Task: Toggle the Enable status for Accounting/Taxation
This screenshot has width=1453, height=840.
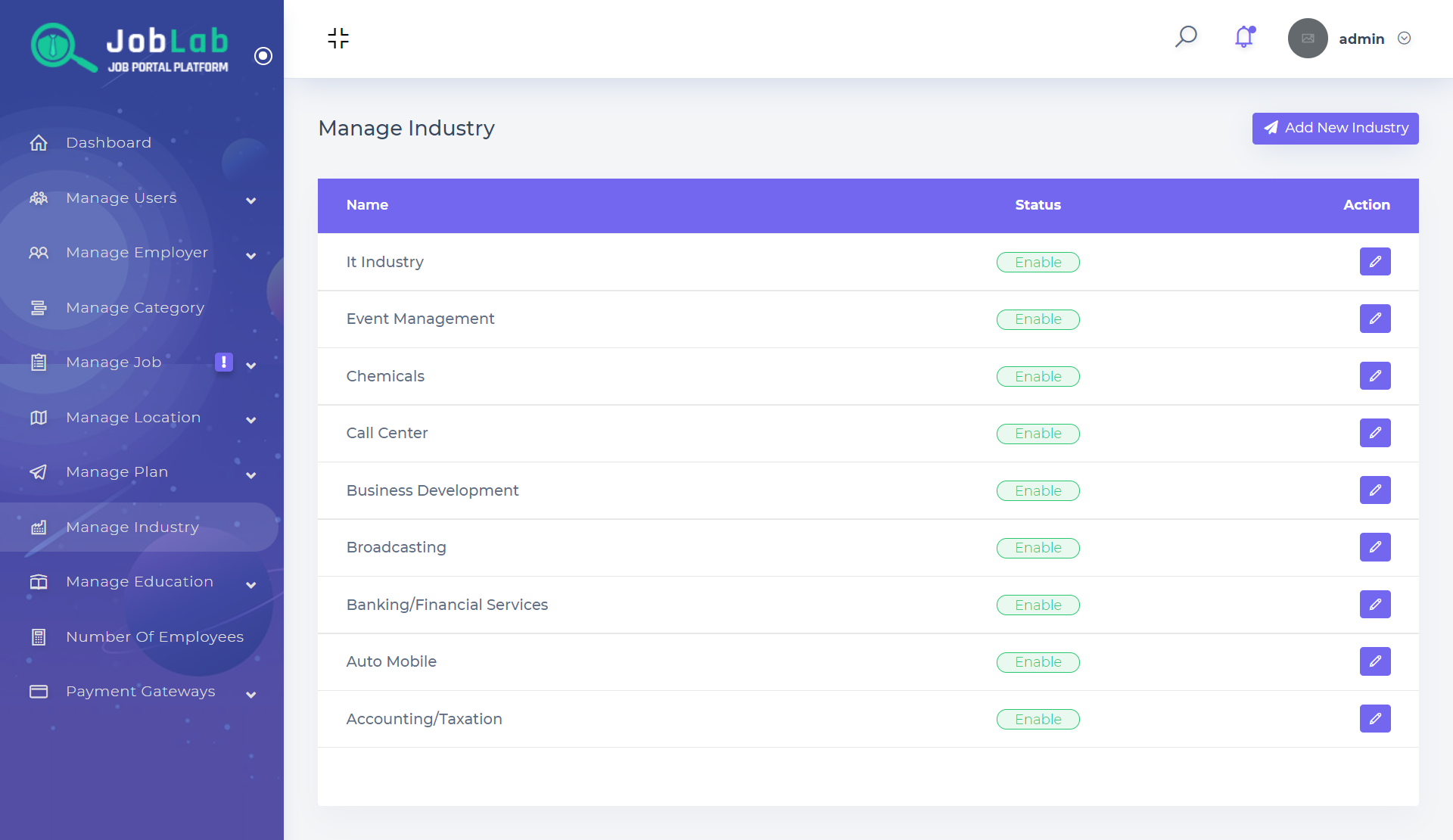Action: click(x=1038, y=719)
